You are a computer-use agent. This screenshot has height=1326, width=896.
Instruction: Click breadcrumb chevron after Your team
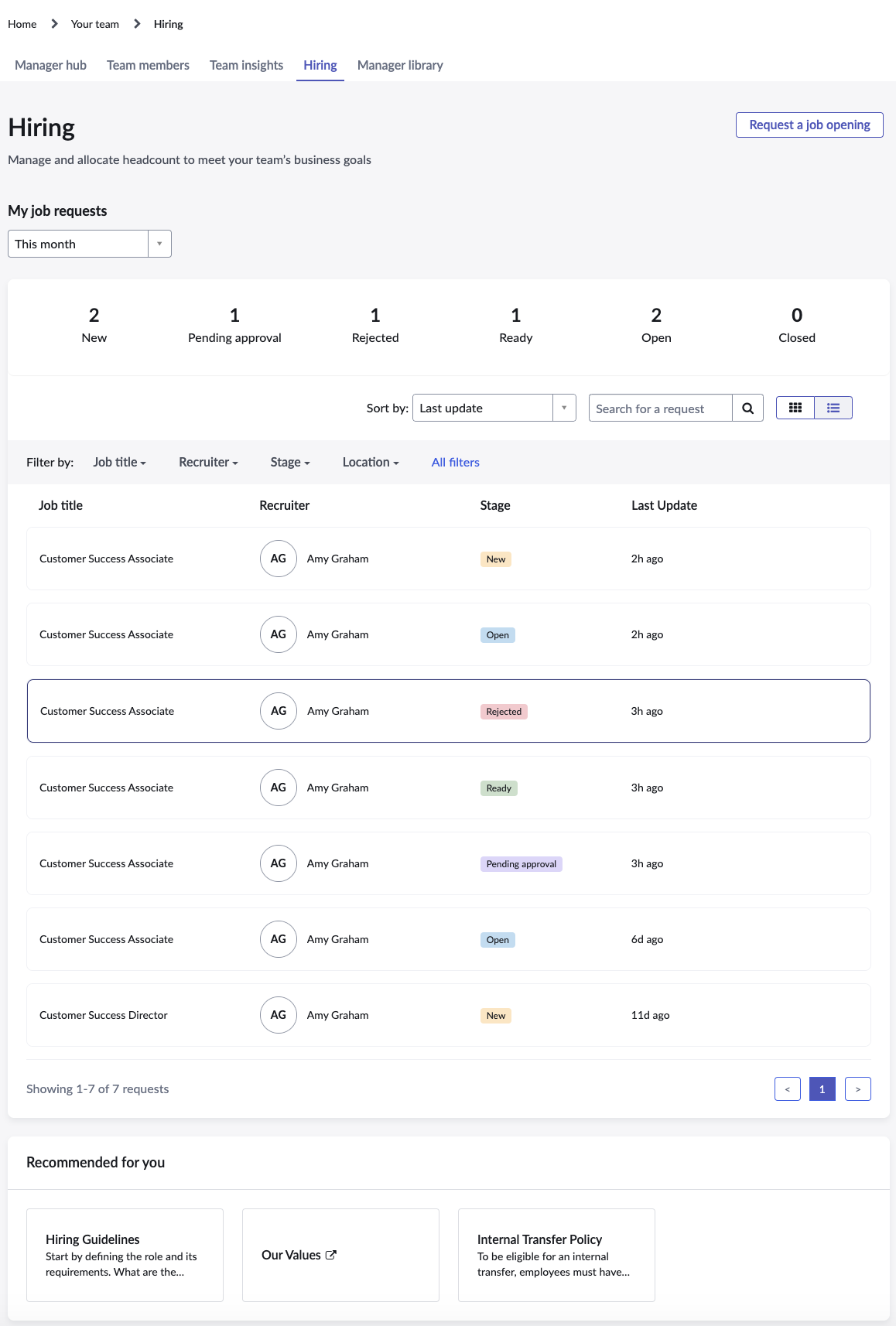(x=137, y=24)
